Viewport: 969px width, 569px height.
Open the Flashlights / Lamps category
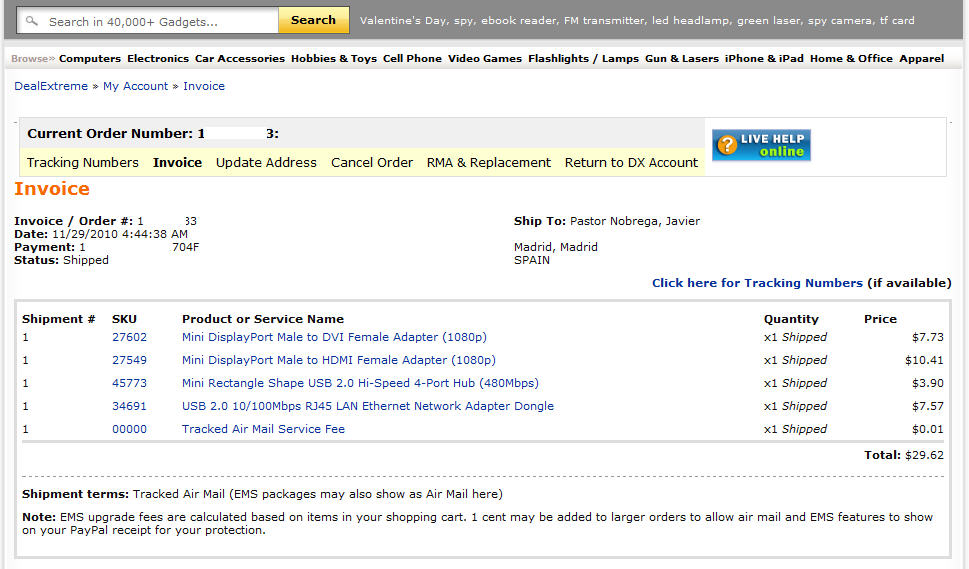583,59
